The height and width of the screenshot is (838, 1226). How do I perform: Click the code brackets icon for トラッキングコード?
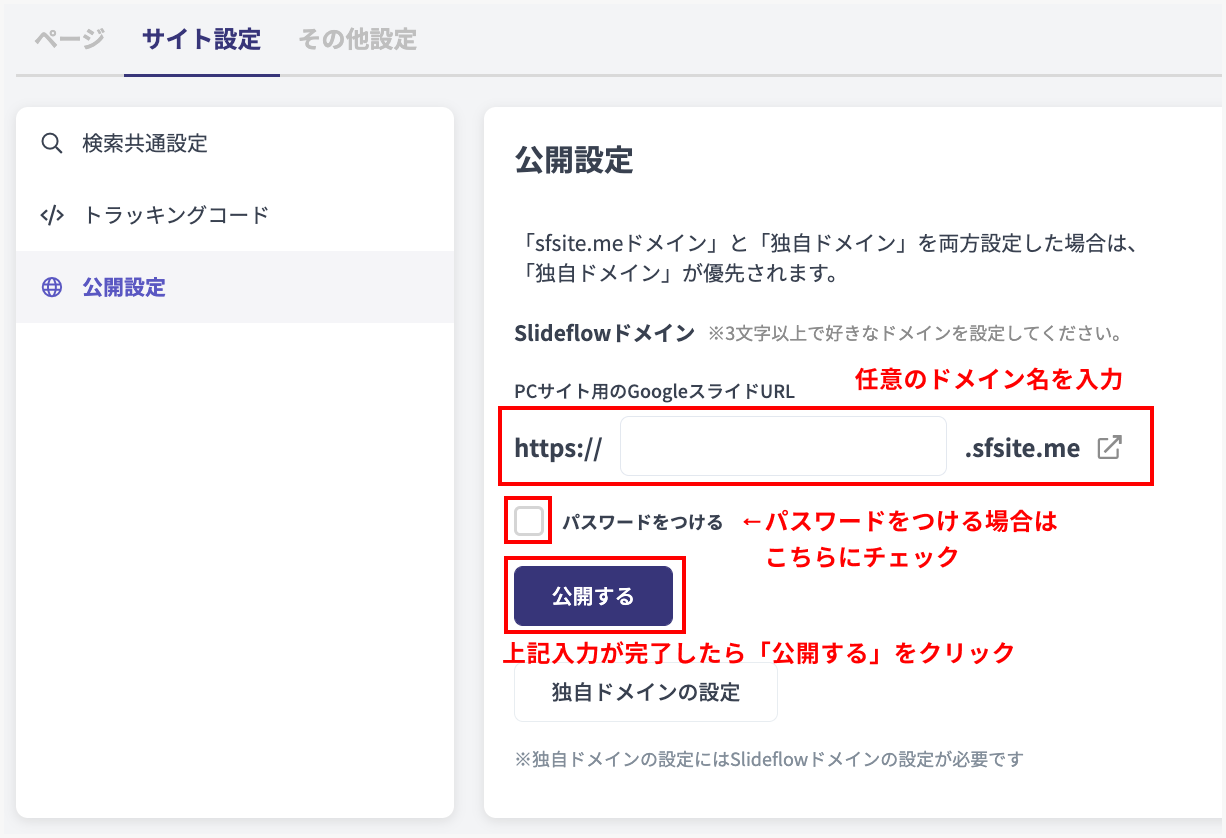point(52,215)
